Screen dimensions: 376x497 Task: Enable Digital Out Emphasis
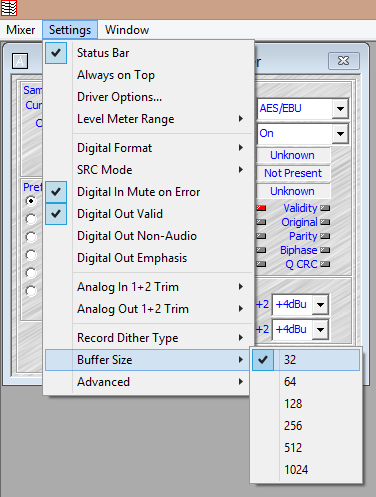[x=148, y=258]
